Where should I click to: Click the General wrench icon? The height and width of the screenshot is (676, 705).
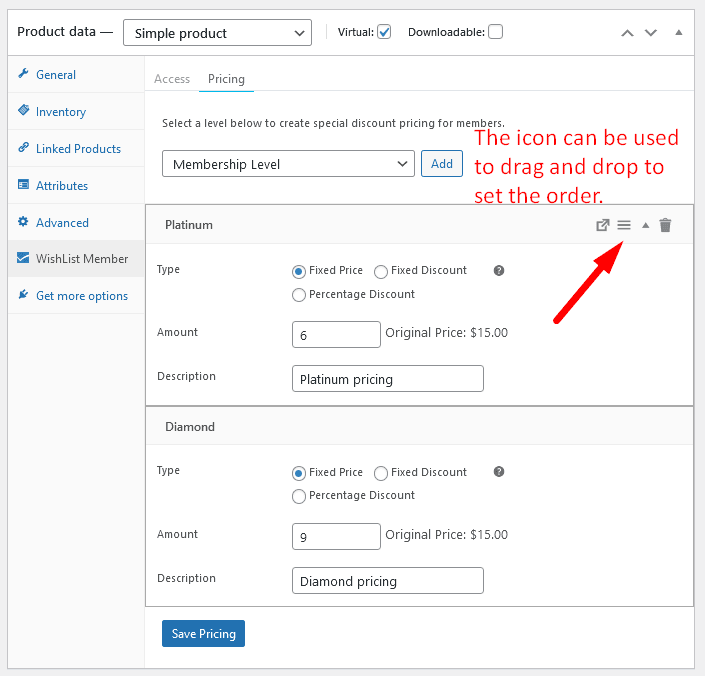[23, 73]
